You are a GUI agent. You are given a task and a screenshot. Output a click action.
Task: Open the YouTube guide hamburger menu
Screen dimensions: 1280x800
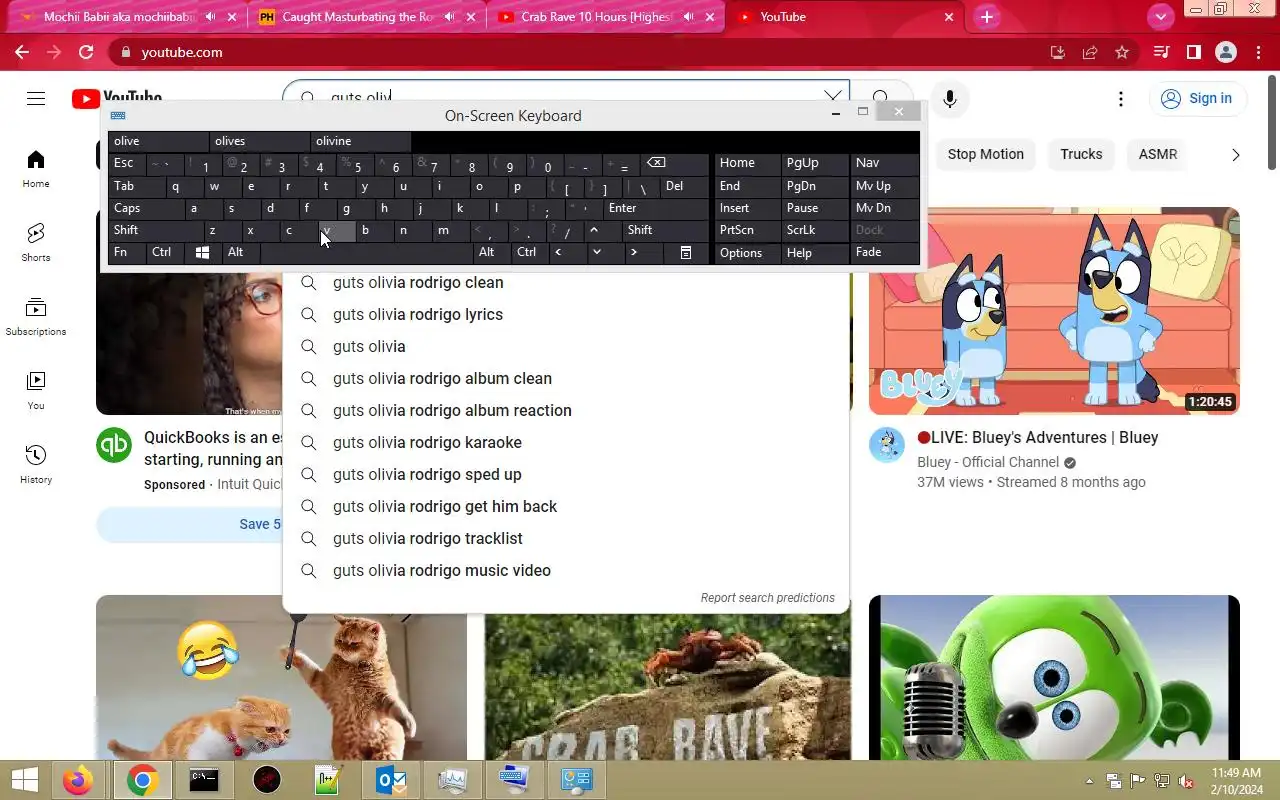[x=36, y=98]
